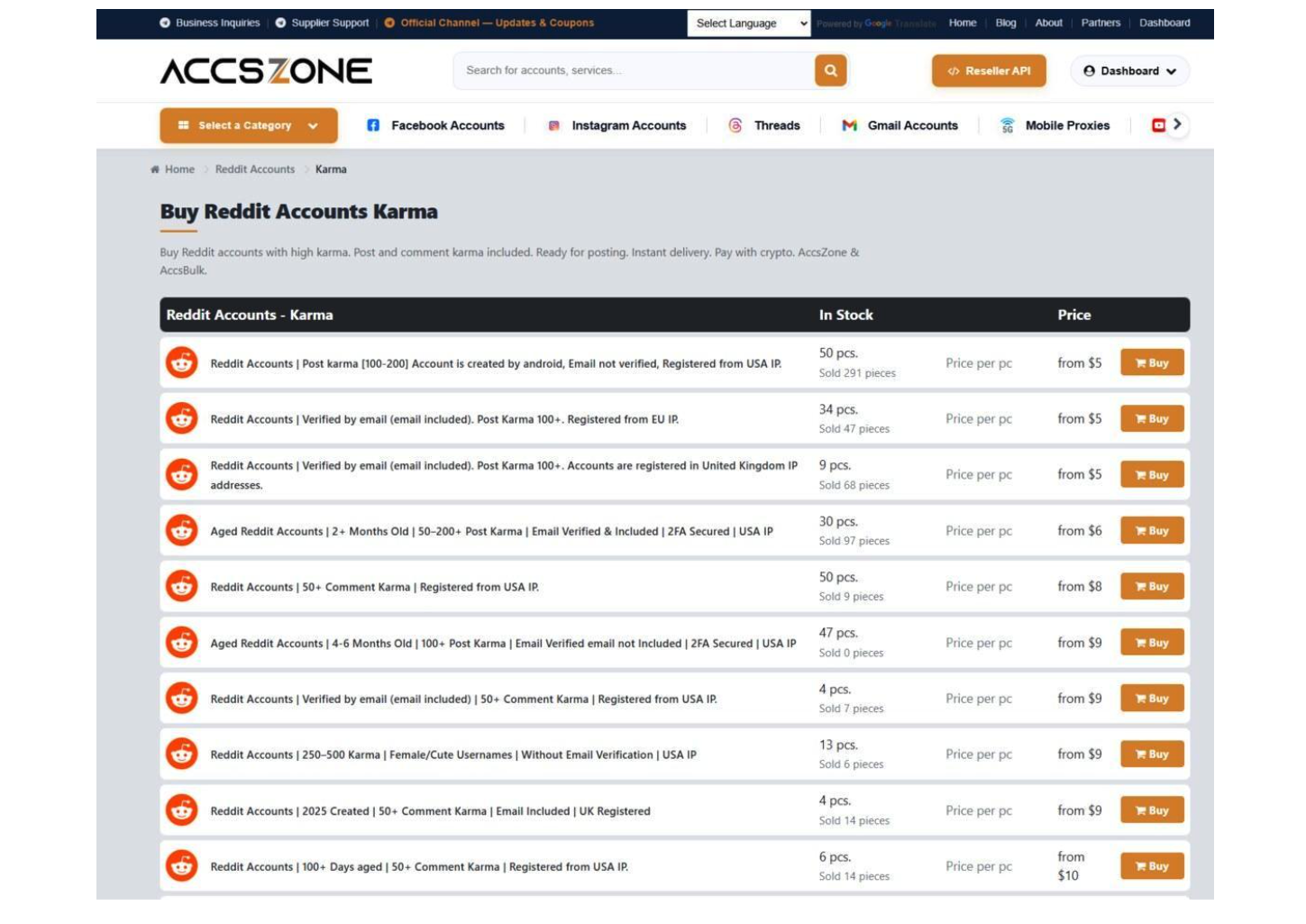Expand the Dashboard account dropdown
Viewport: 1306px width, 924px height.
pos(1130,71)
